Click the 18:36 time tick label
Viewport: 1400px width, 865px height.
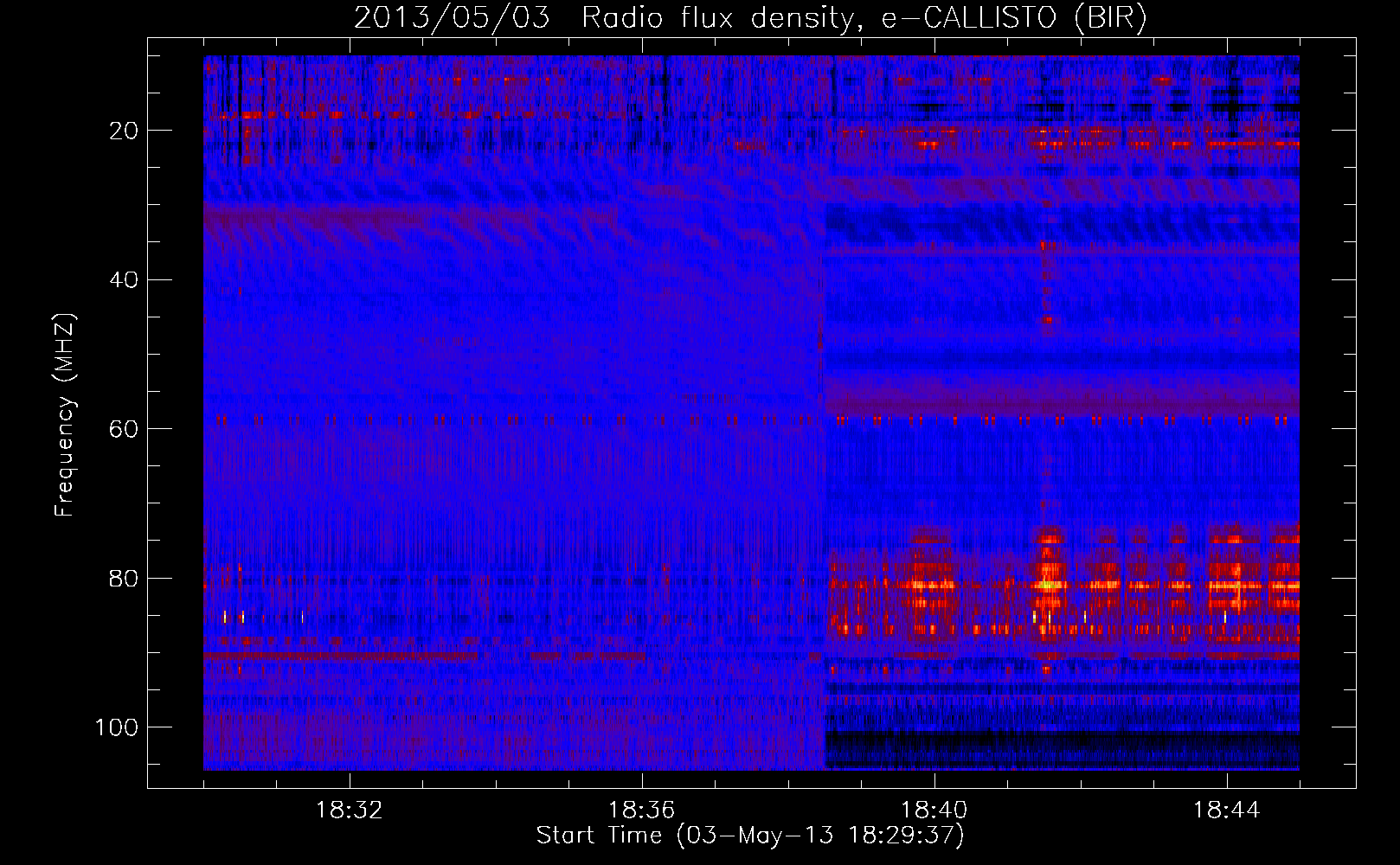[x=642, y=811]
